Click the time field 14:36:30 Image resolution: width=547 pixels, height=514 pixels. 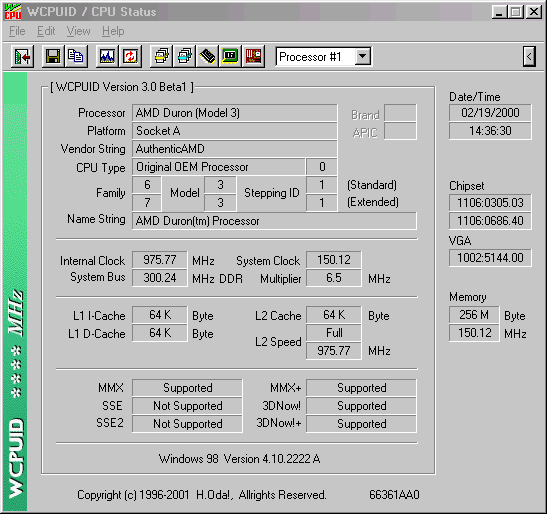coord(490,131)
